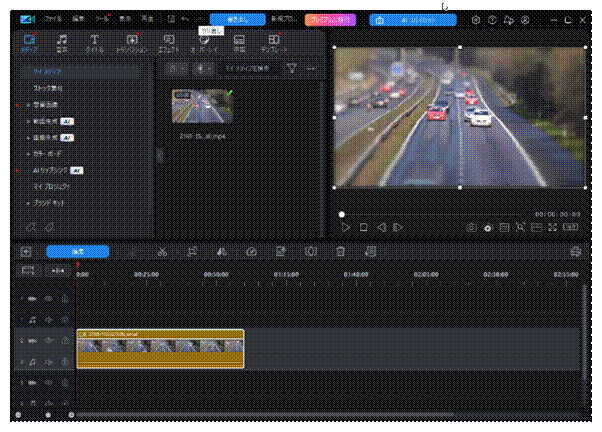Select マイプロジェクト in the library list
602x432 pixels.
pyautogui.click(x=51, y=187)
